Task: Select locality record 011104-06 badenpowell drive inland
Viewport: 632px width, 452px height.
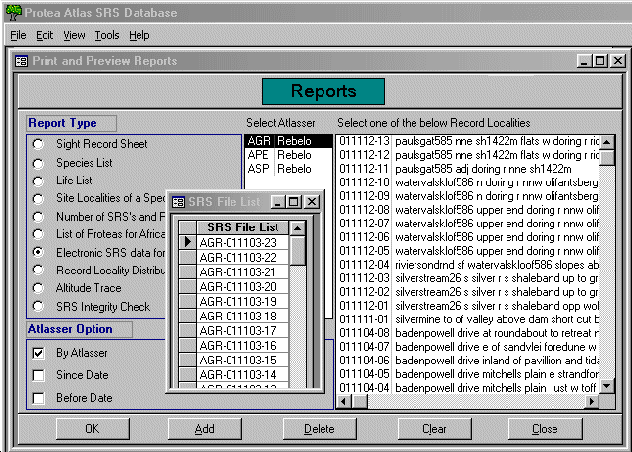Action: click(468, 360)
